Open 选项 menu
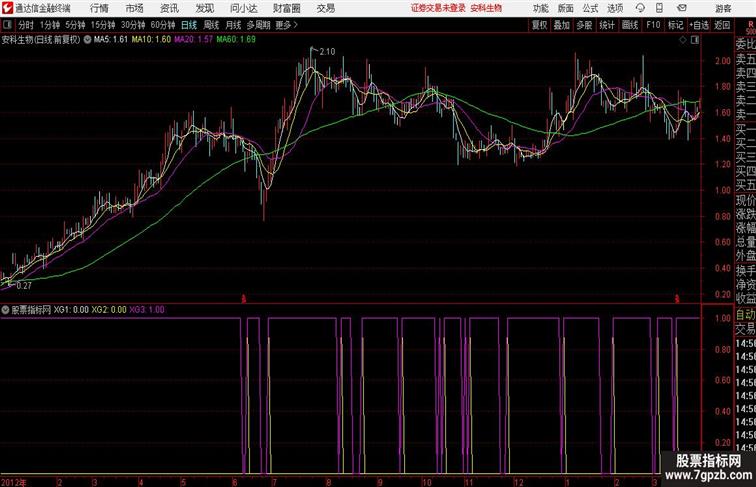 point(615,8)
